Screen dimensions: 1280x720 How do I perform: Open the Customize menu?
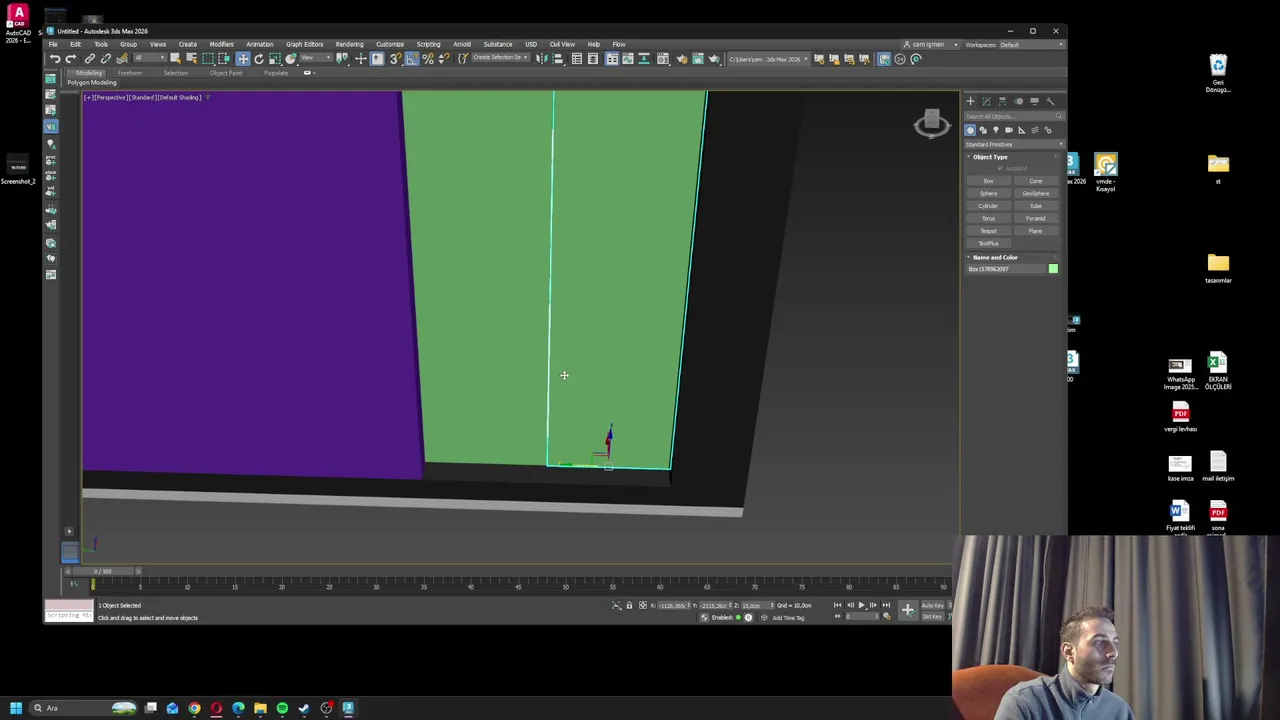pos(390,44)
